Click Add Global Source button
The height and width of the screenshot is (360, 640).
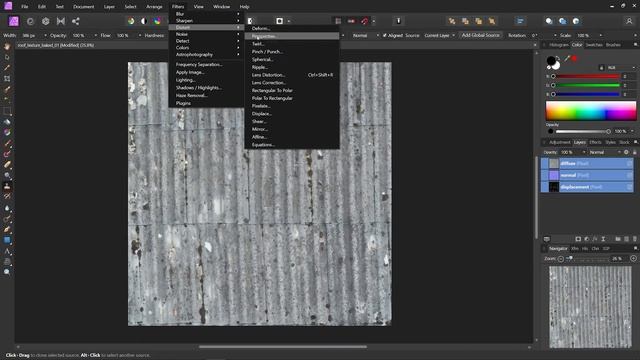click(x=480, y=36)
